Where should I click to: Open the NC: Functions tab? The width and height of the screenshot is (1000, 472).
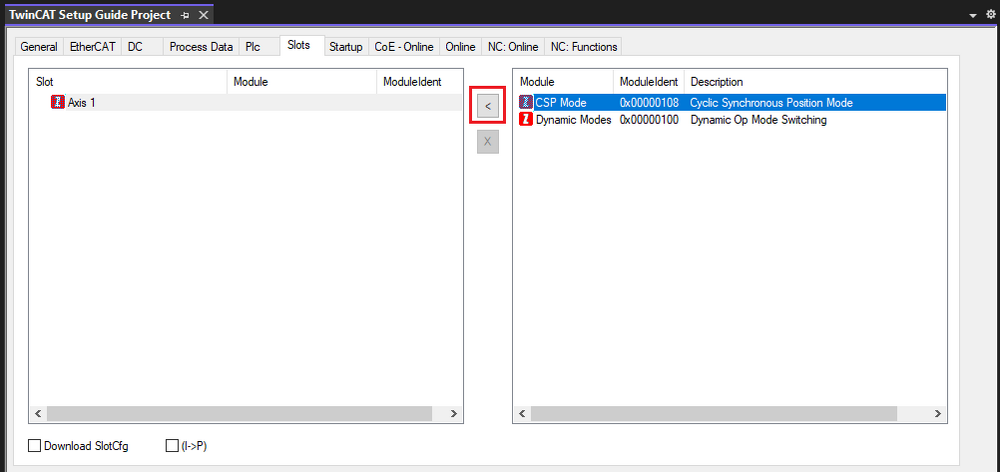click(x=584, y=47)
